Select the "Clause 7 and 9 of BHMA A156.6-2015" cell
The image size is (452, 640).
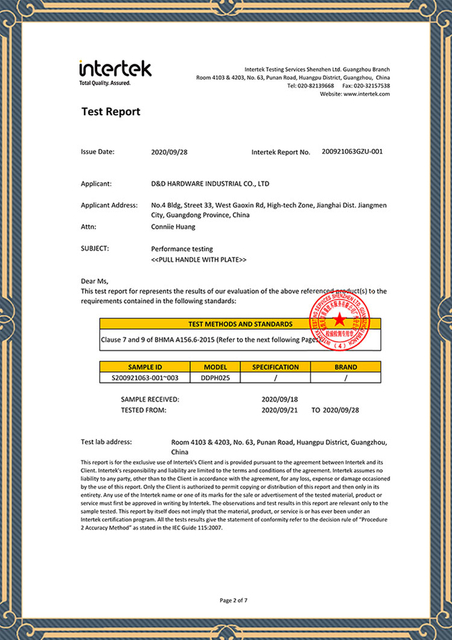coord(240,340)
